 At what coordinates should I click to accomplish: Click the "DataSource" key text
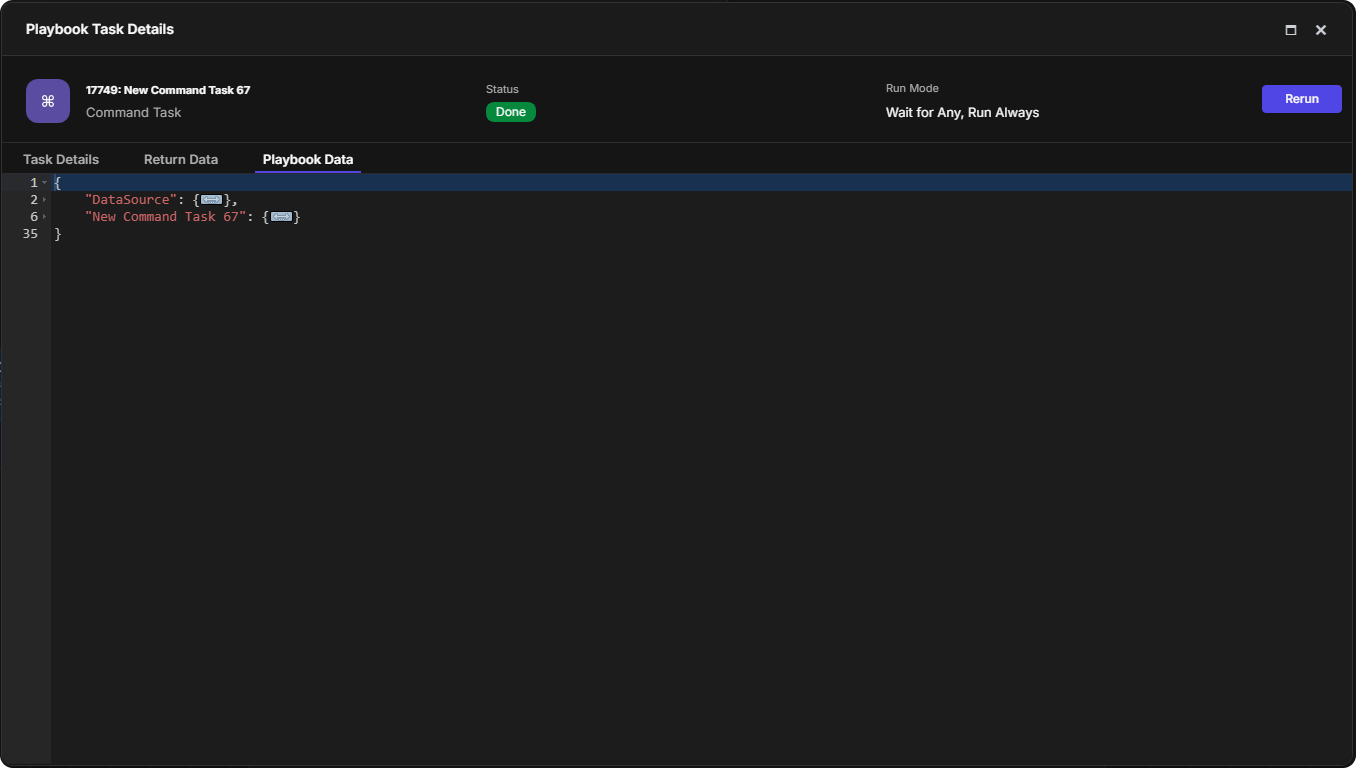(x=131, y=200)
